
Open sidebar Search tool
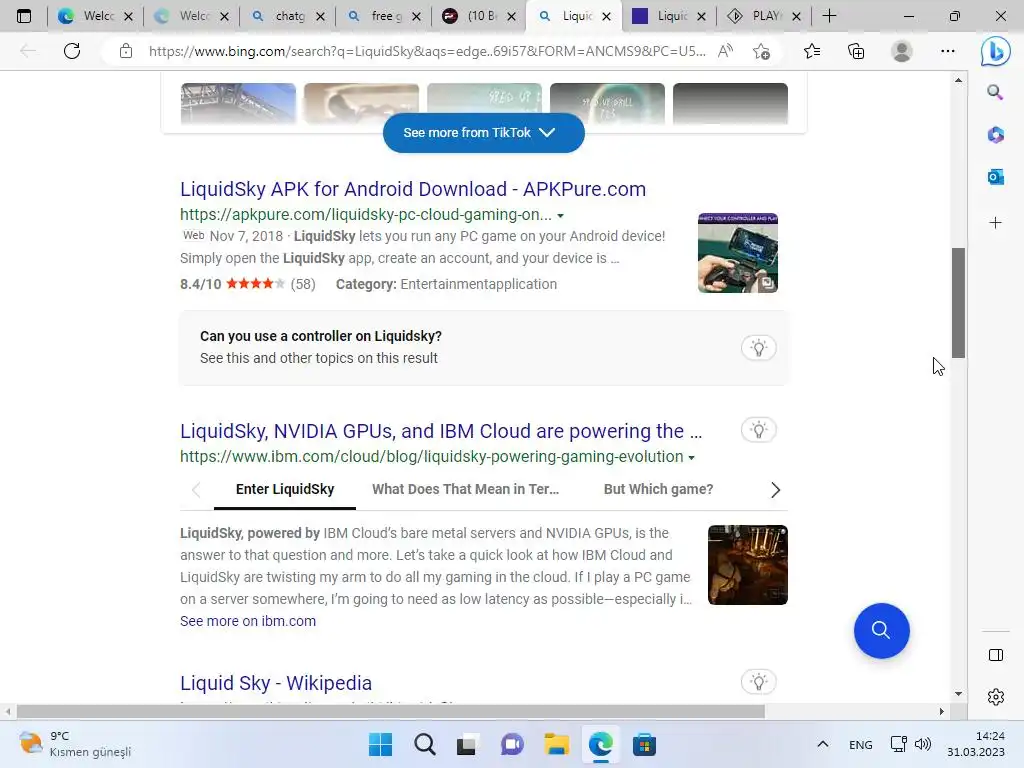click(995, 92)
